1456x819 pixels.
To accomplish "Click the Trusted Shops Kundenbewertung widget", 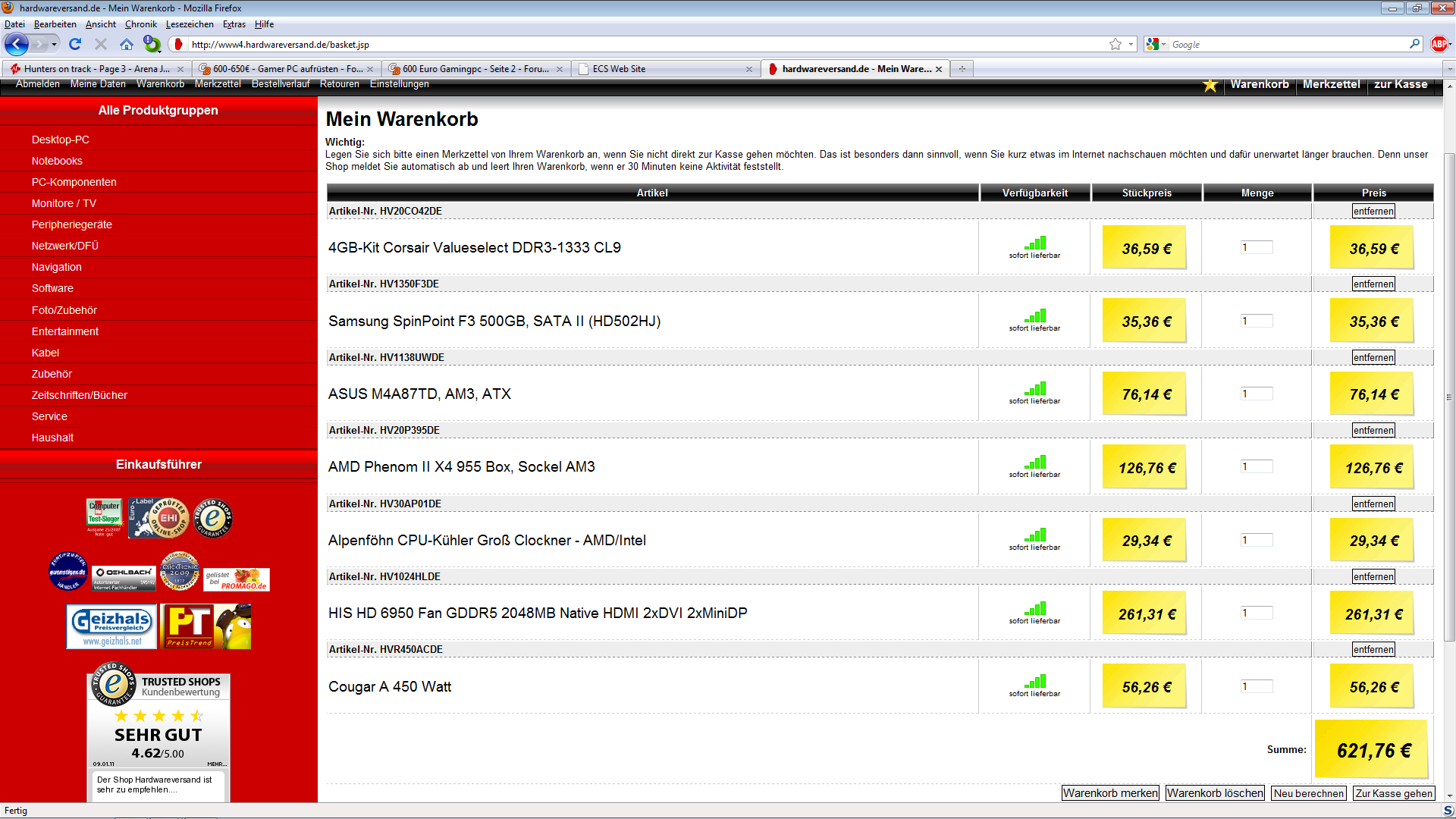I will (158, 732).
